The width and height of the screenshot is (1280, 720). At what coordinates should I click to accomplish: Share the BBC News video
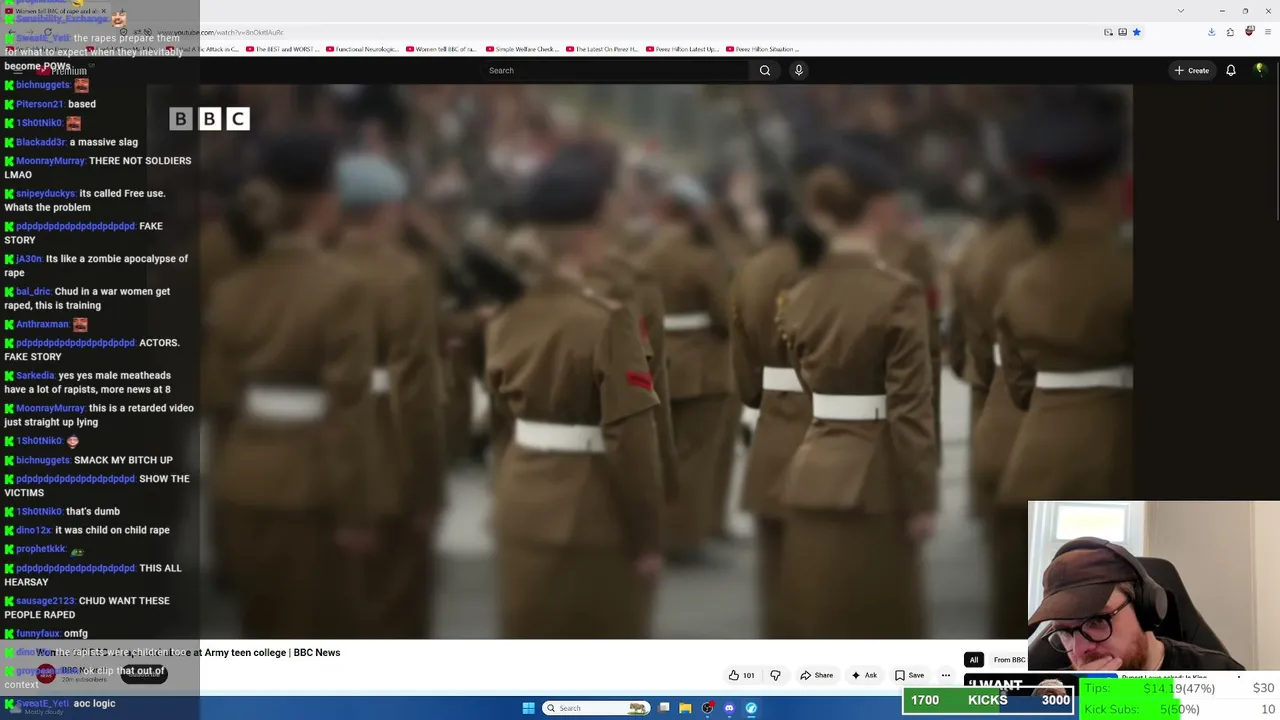pyautogui.click(x=816, y=675)
